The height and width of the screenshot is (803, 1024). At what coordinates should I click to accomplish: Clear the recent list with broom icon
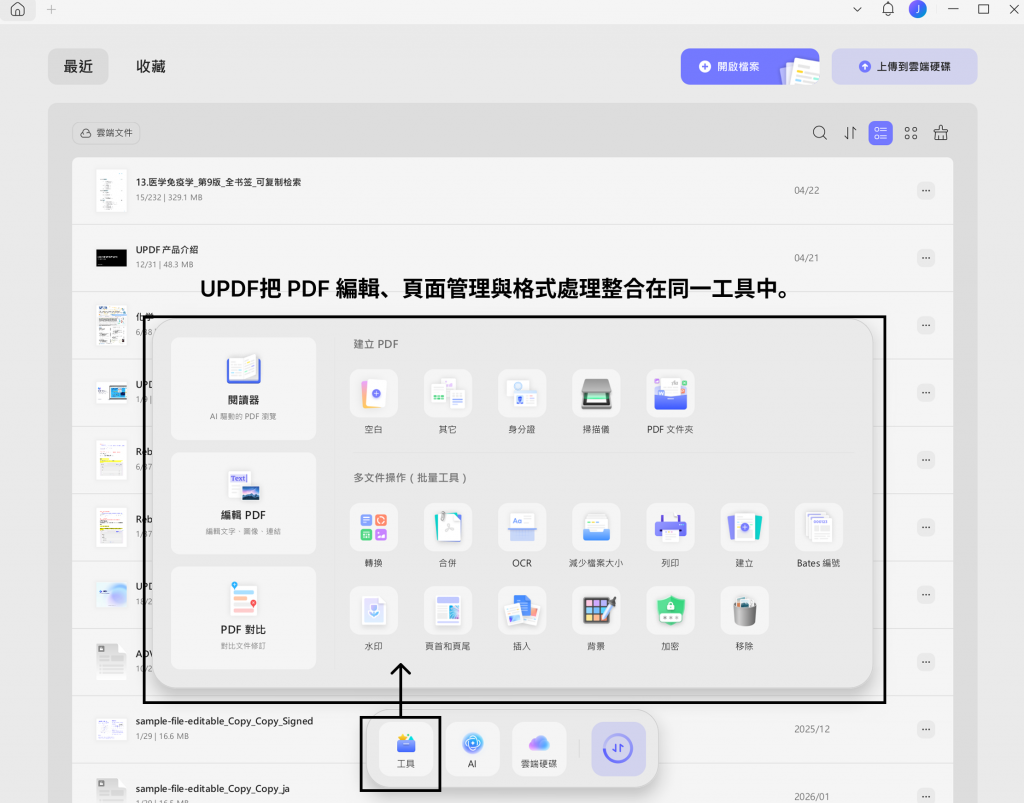pyautogui.click(x=941, y=133)
